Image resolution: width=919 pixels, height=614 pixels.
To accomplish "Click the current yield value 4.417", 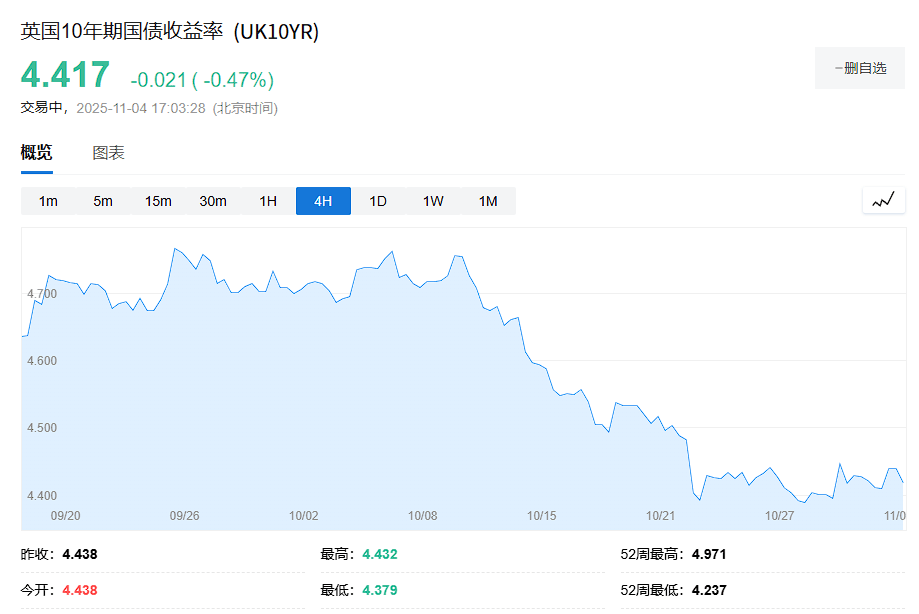I will 66,76.
